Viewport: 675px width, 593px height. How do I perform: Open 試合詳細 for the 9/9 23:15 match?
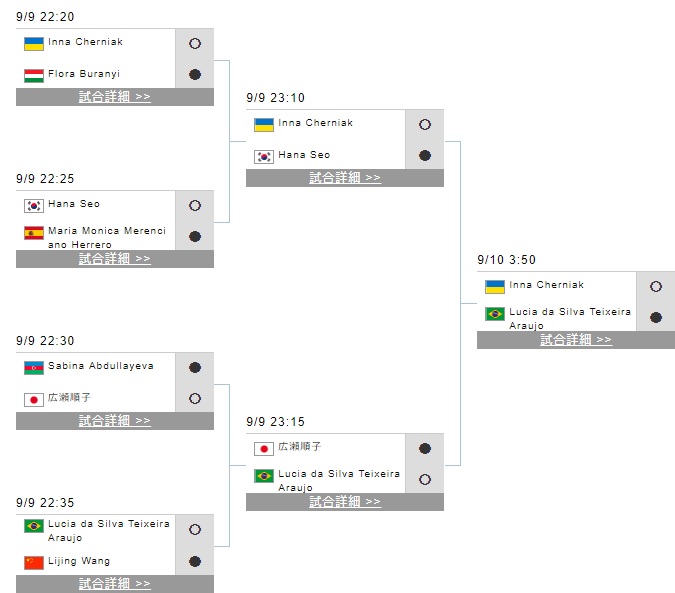click(345, 502)
